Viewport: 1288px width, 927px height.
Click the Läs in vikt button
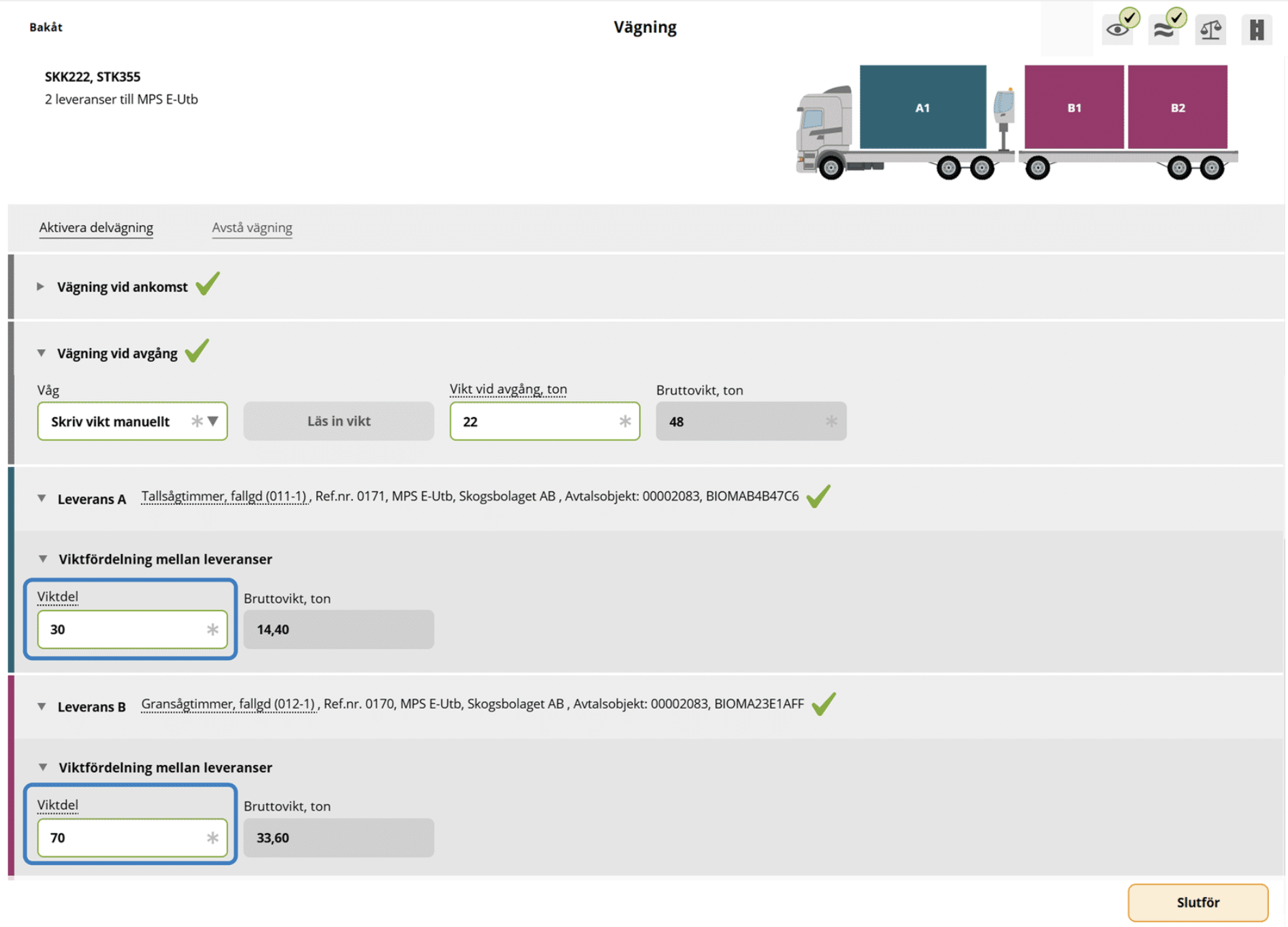click(338, 421)
